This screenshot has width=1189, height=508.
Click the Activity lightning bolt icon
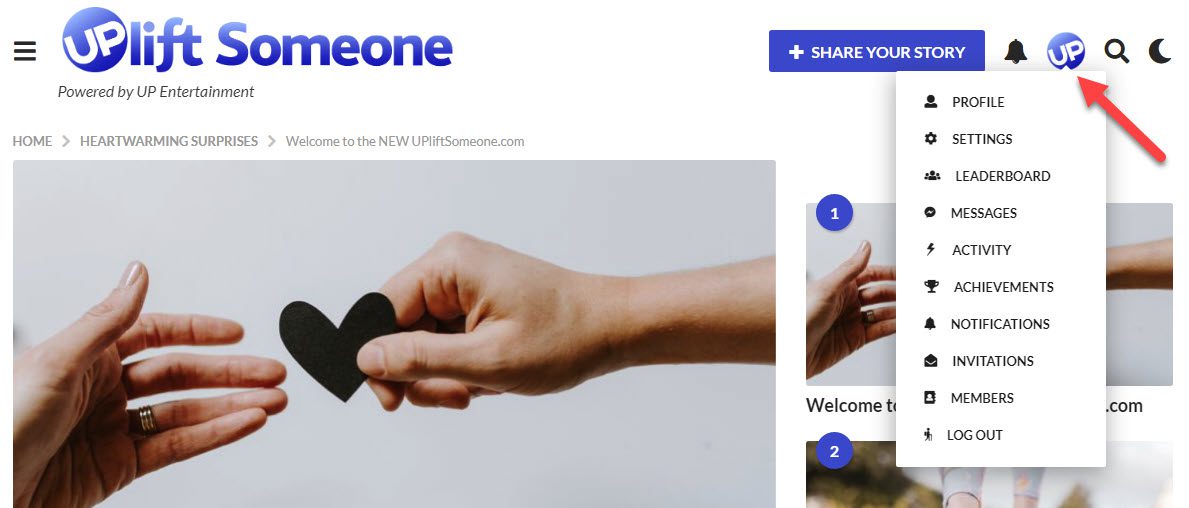930,249
